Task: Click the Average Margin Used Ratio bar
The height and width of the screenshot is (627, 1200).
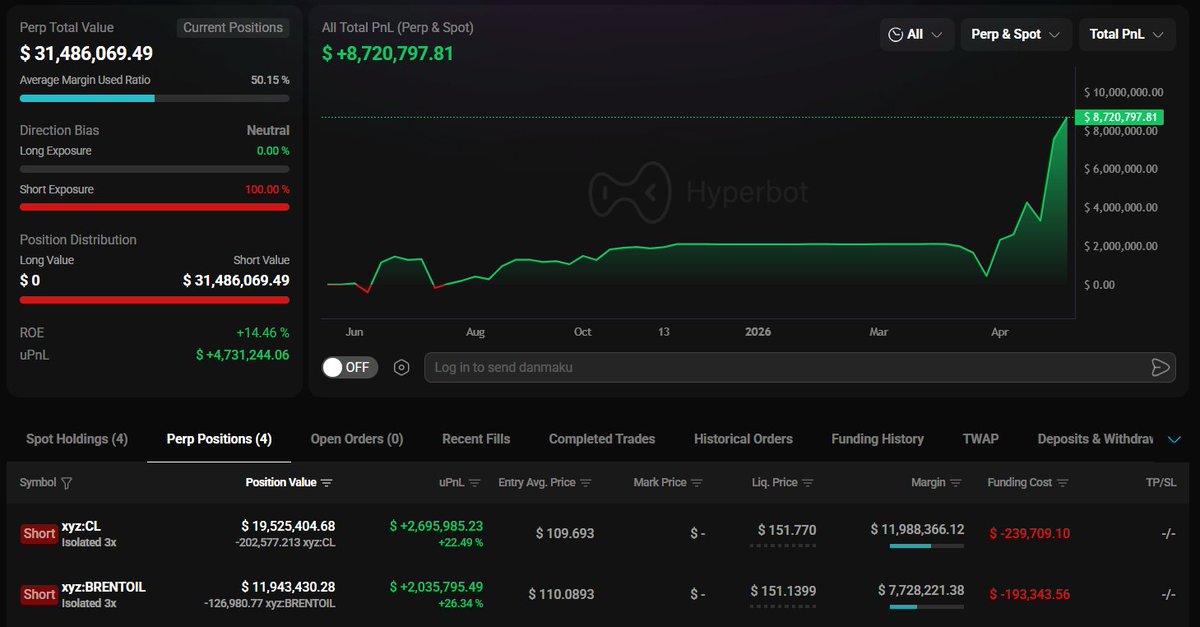Action: point(154,98)
